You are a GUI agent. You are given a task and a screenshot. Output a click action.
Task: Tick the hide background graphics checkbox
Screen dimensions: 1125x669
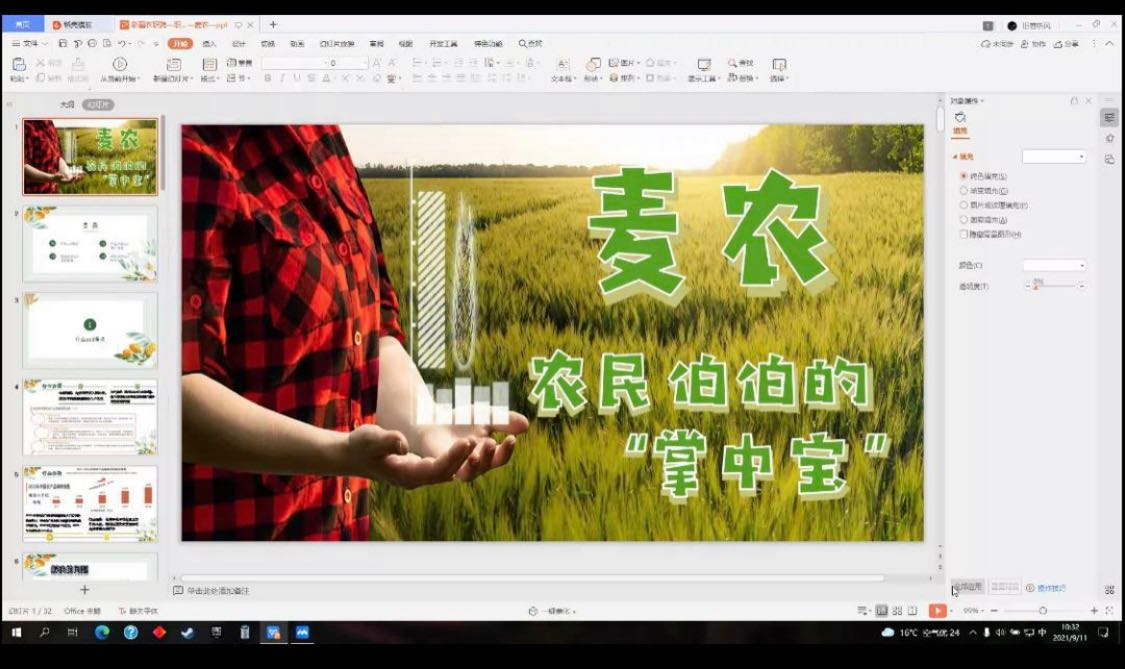coord(964,234)
